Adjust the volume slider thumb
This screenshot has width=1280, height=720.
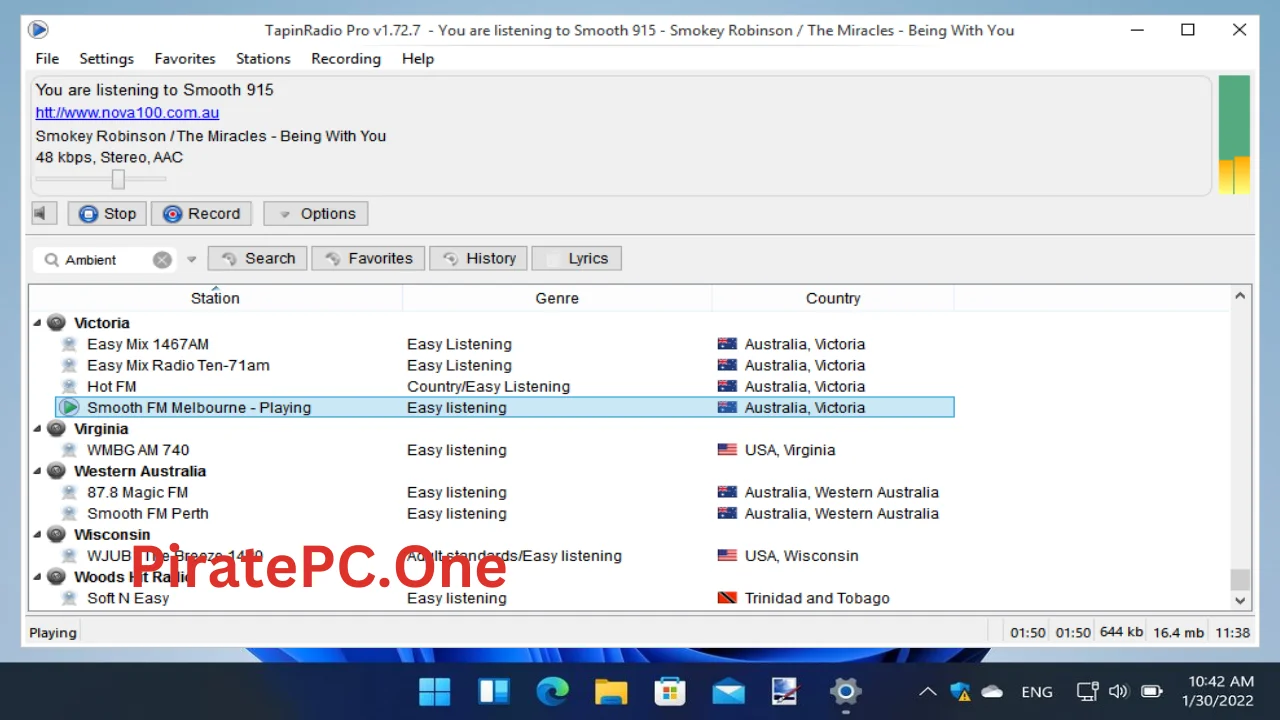pos(118,179)
